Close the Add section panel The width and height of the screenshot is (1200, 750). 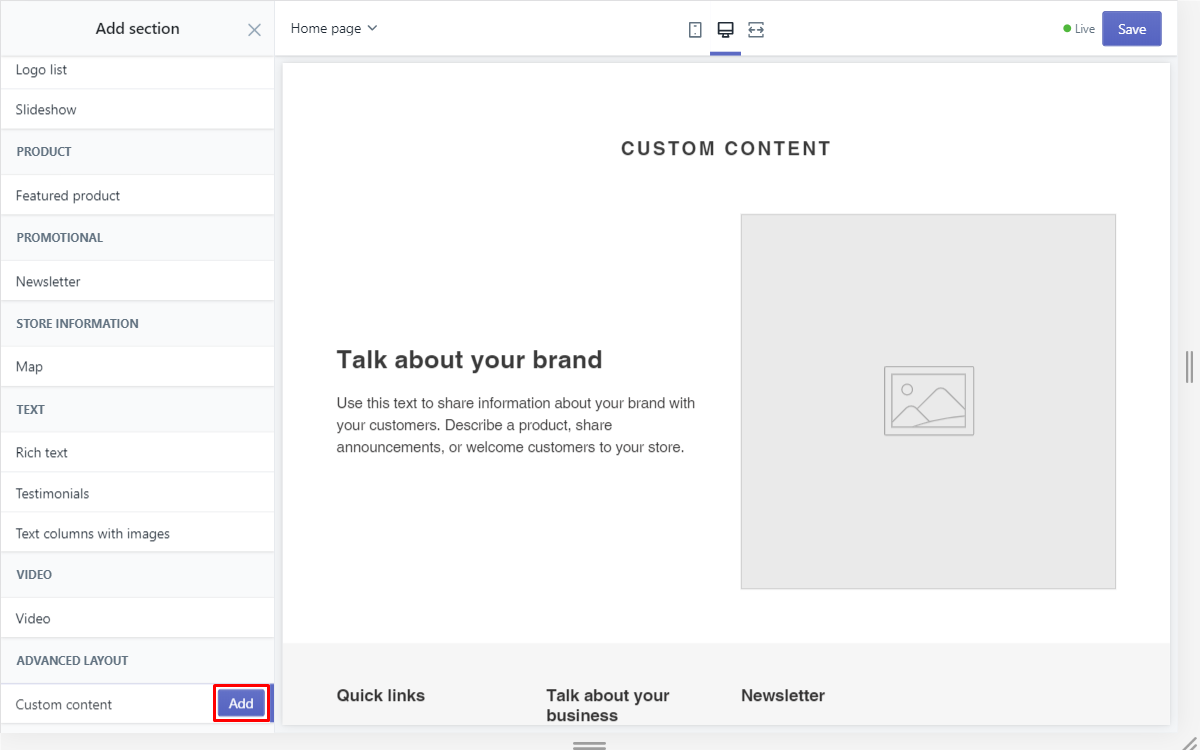pyautogui.click(x=254, y=30)
